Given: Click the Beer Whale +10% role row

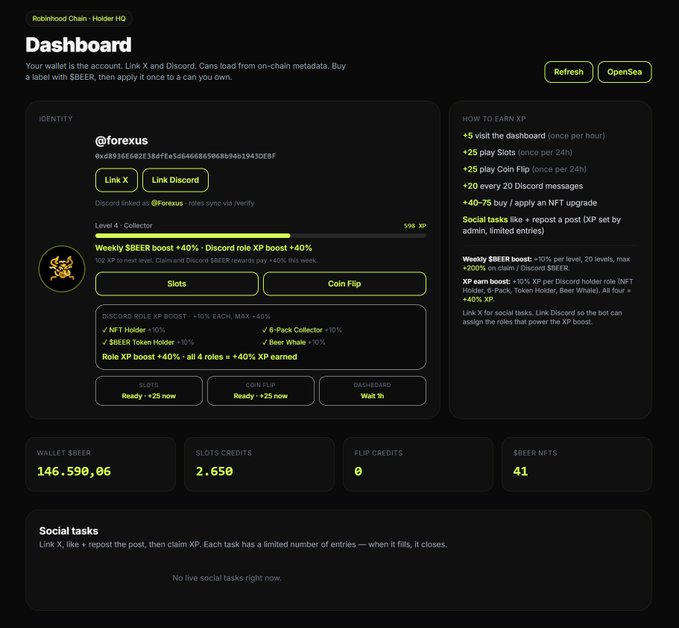Looking at the screenshot, I should point(293,342).
